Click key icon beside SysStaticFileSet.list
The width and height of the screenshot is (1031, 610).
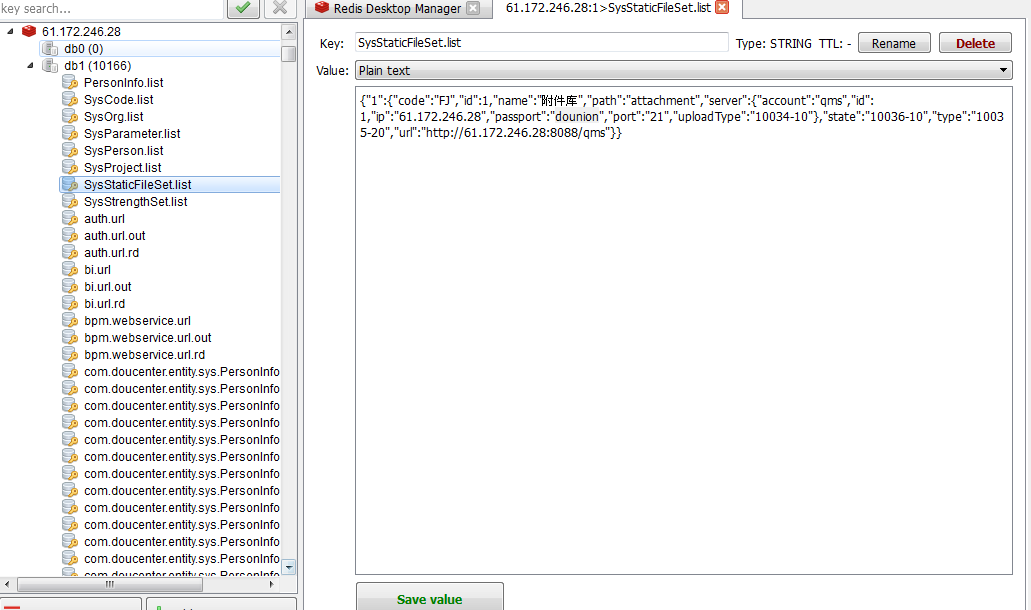pos(70,185)
